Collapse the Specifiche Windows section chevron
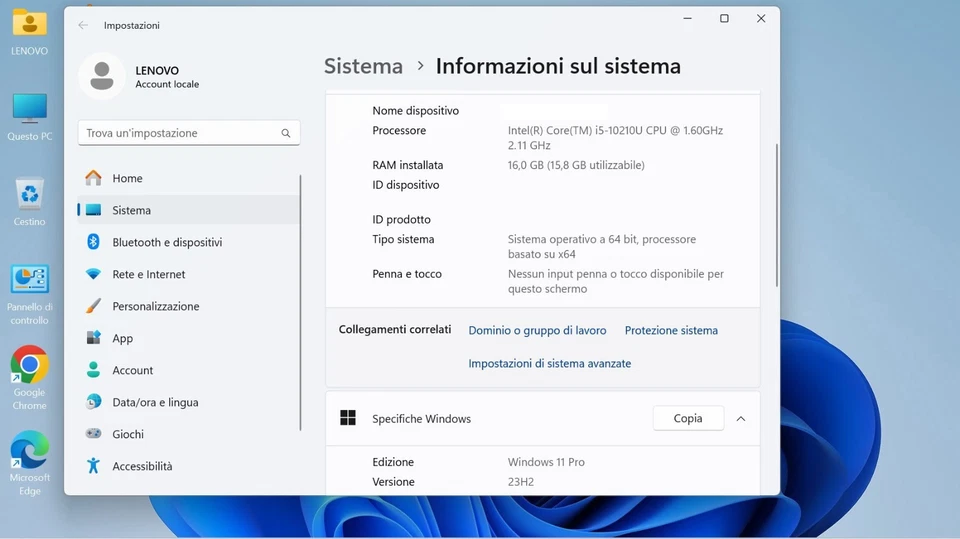This screenshot has width=960, height=539. (x=740, y=419)
